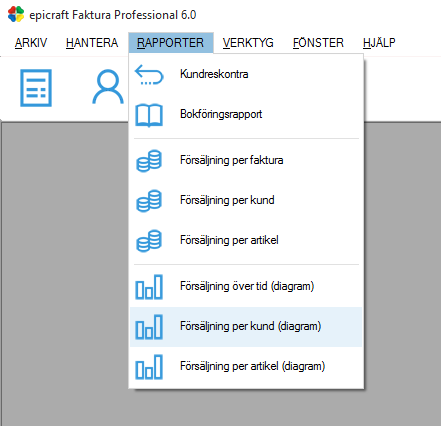Open the HANTERA menu
This screenshot has width=441, height=426.
[92, 43]
